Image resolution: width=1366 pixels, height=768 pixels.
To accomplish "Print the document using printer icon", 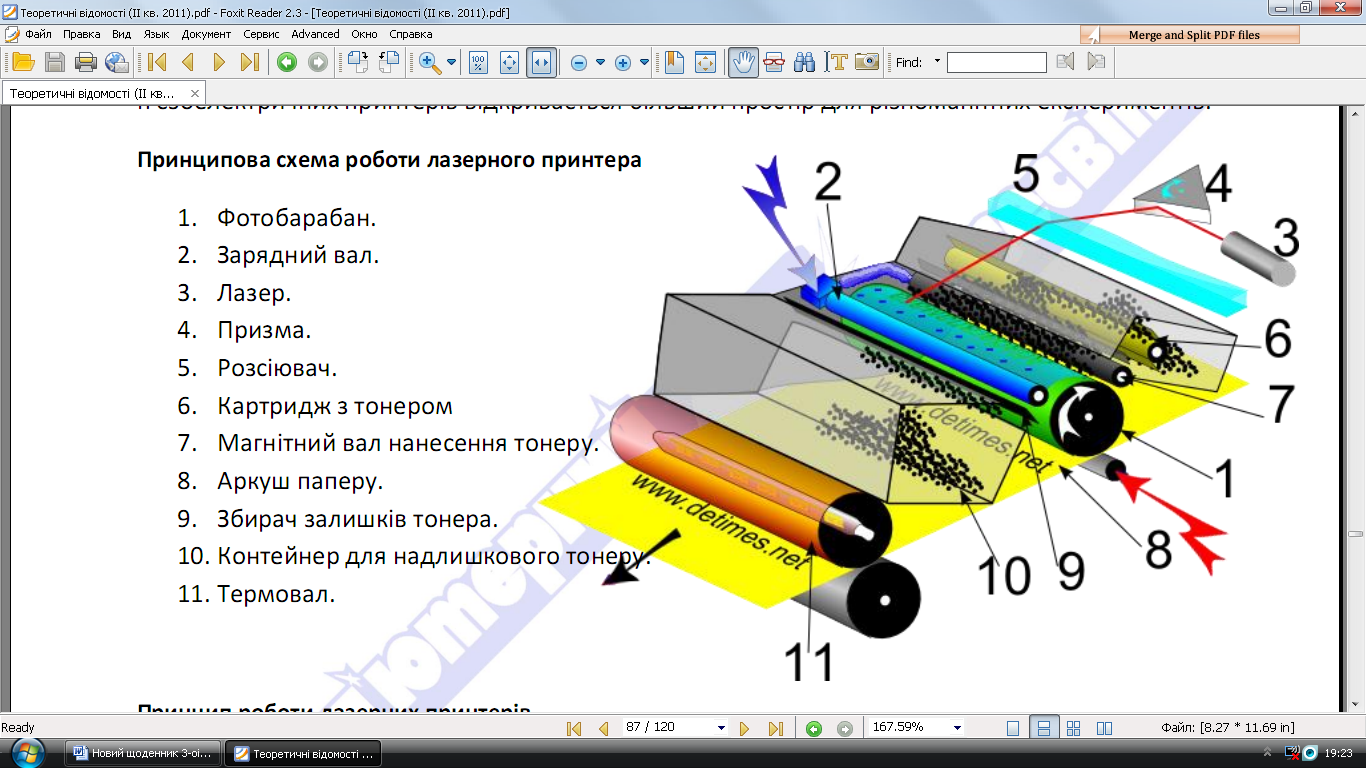I will 86,62.
